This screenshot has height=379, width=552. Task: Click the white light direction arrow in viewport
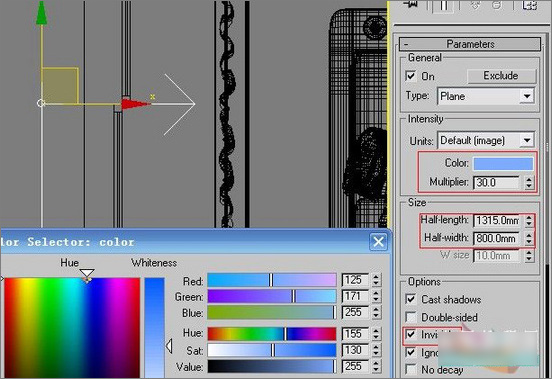click(x=179, y=104)
